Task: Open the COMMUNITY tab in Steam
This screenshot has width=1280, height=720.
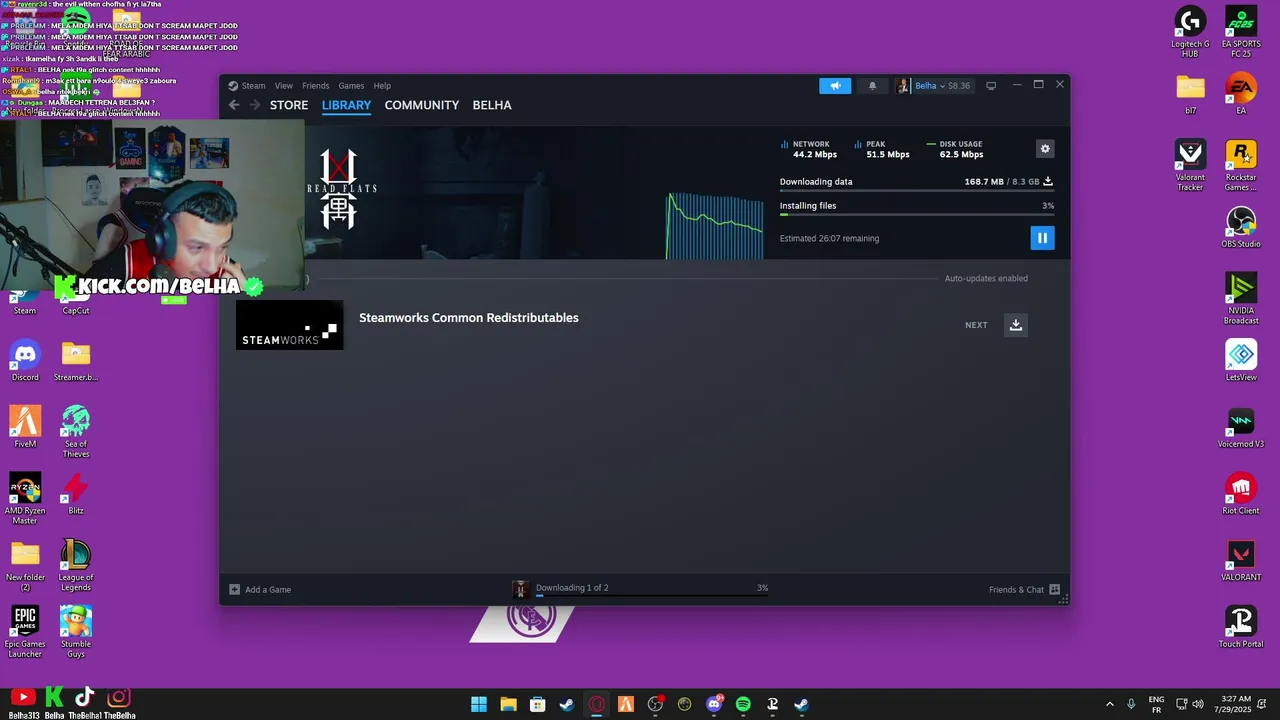Action: pos(422,105)
